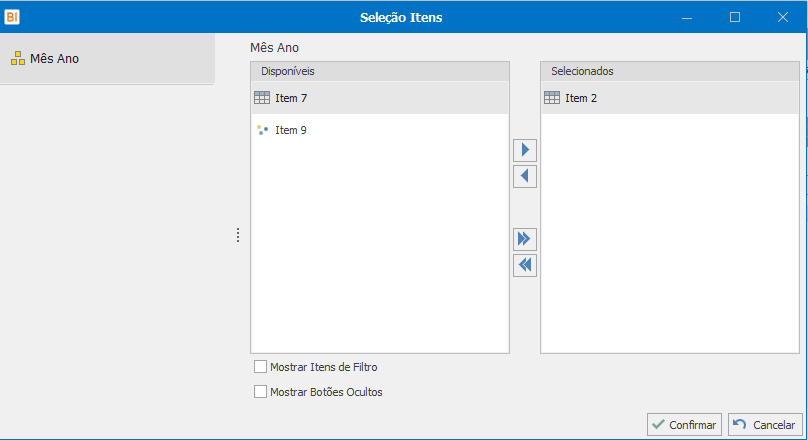Select Item 7 in Disponíveis list
808x440 pixels.
[x=291, y=98]
